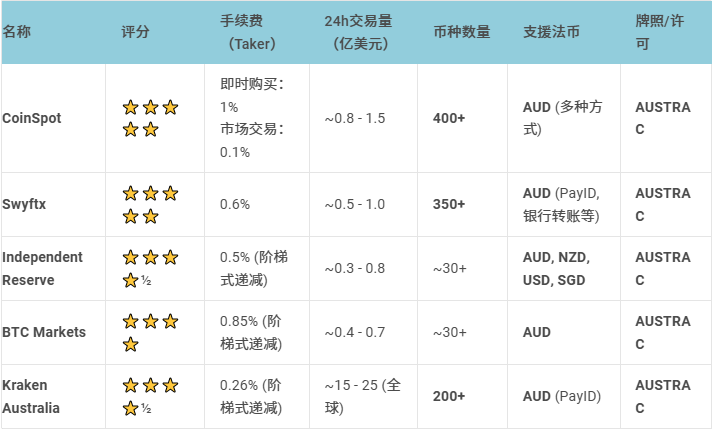Image resolution: width=714 pixels, height=431 pixels.
Task: Click BTC Markets' four-star rating
Action: click(x=150, y=332)
